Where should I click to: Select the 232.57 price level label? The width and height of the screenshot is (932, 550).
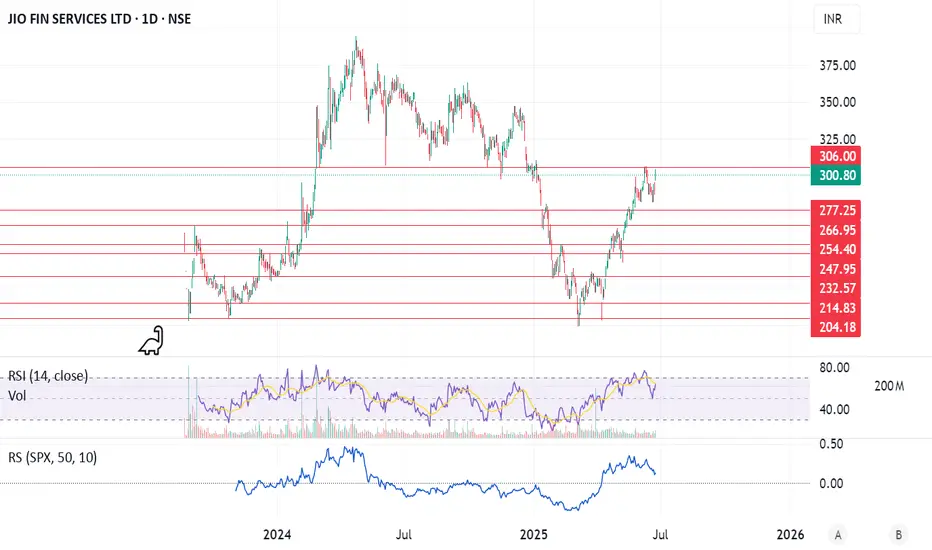(x=836, y=288)
